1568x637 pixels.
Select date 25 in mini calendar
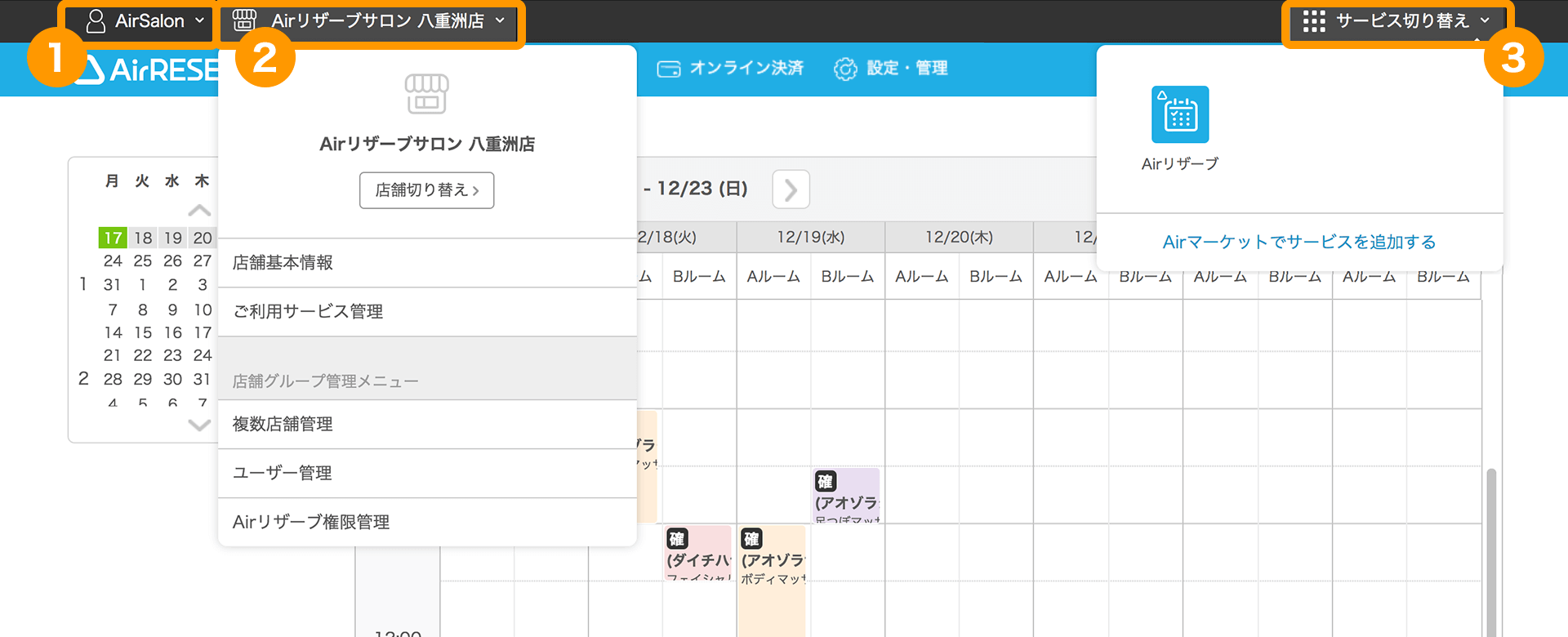(x=143, y=261)
